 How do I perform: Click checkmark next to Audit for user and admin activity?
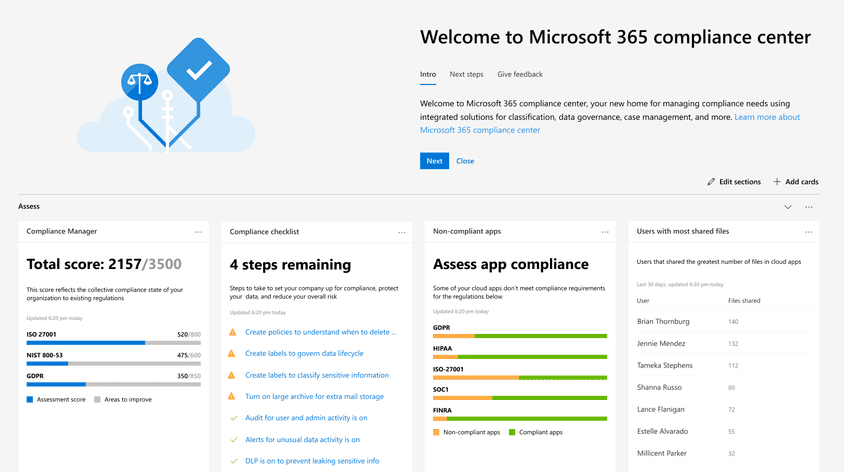click(233, 418)
